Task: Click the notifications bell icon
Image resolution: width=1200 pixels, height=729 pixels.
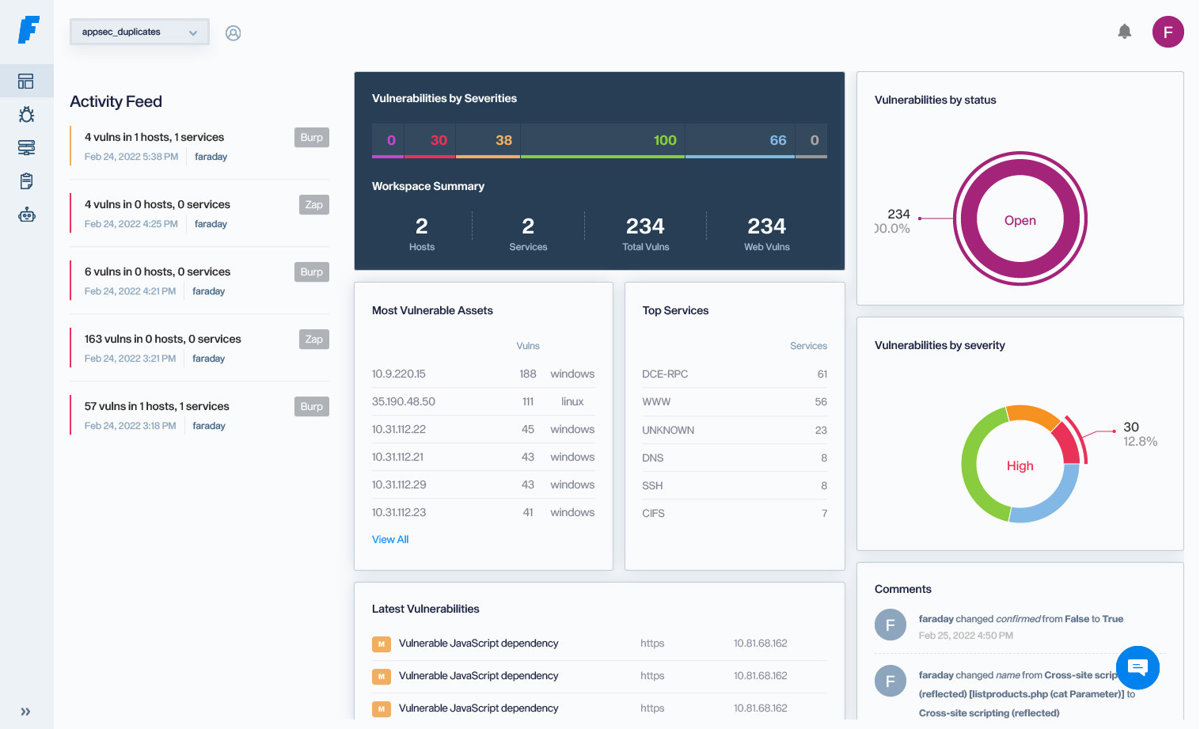Action: click(1124, 32)
